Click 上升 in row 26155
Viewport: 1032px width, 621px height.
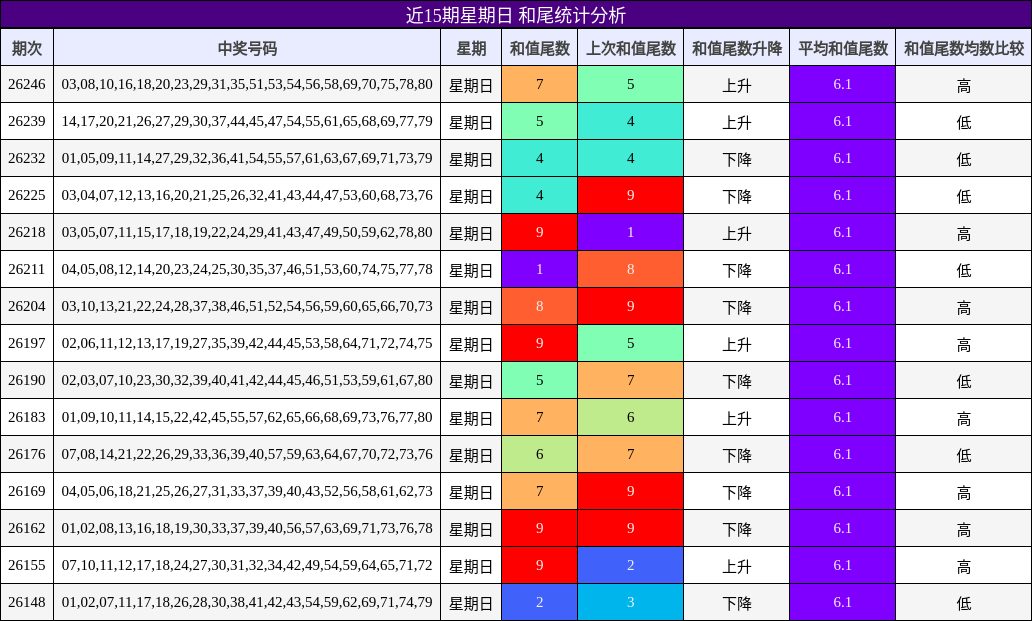[x=736, y=566]
